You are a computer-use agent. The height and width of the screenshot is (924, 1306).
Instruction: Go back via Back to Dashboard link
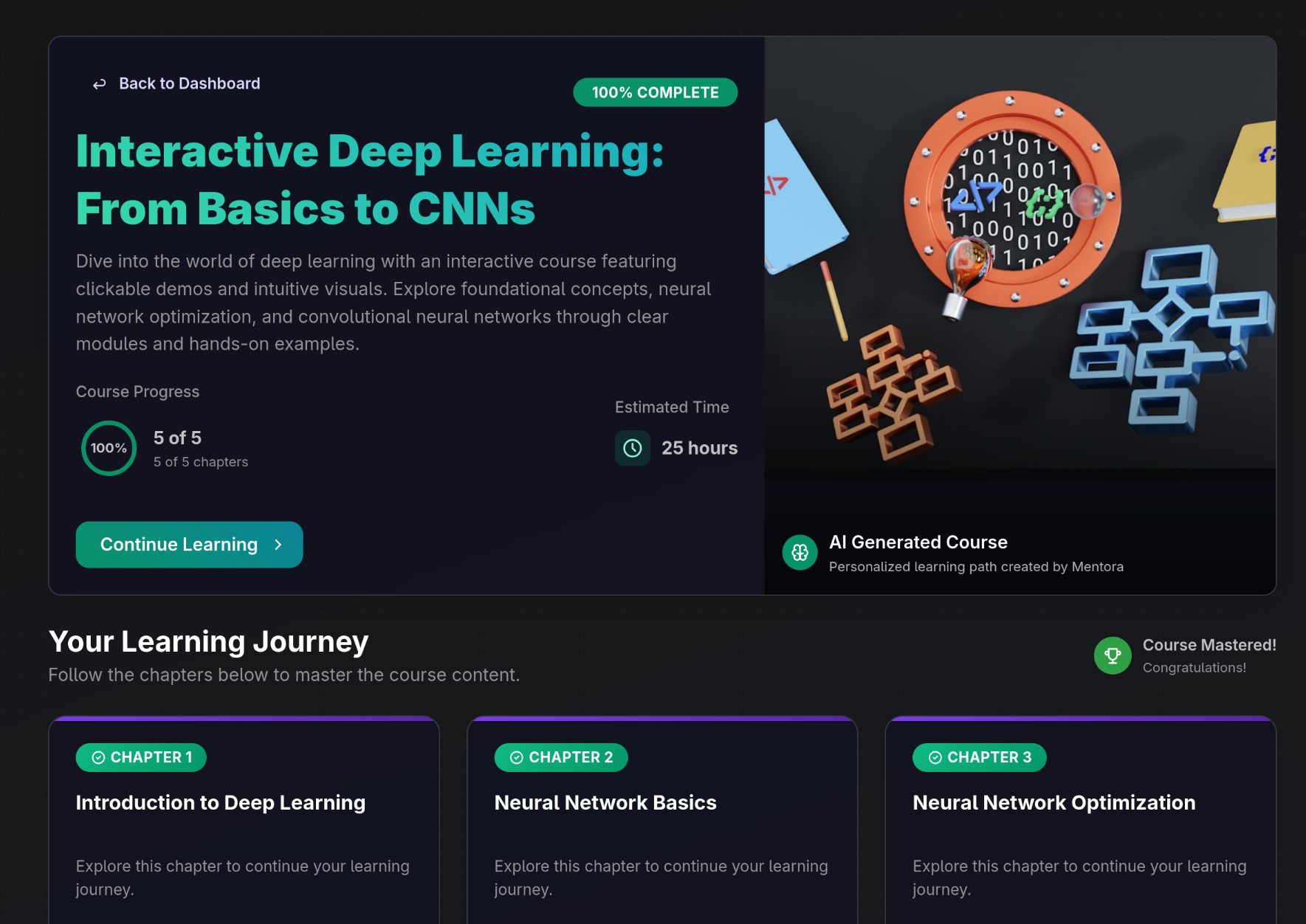point(176,83)
